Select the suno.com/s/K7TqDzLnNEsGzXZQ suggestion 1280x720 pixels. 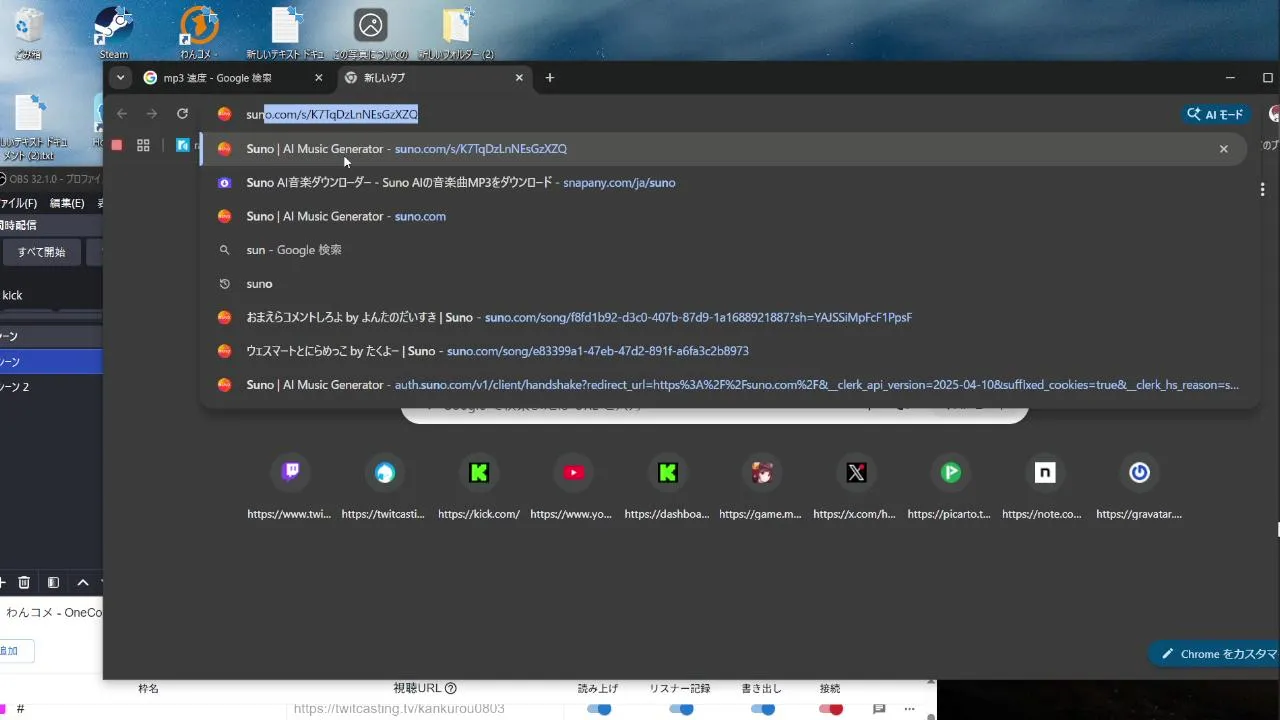click(x=725, y=149)
